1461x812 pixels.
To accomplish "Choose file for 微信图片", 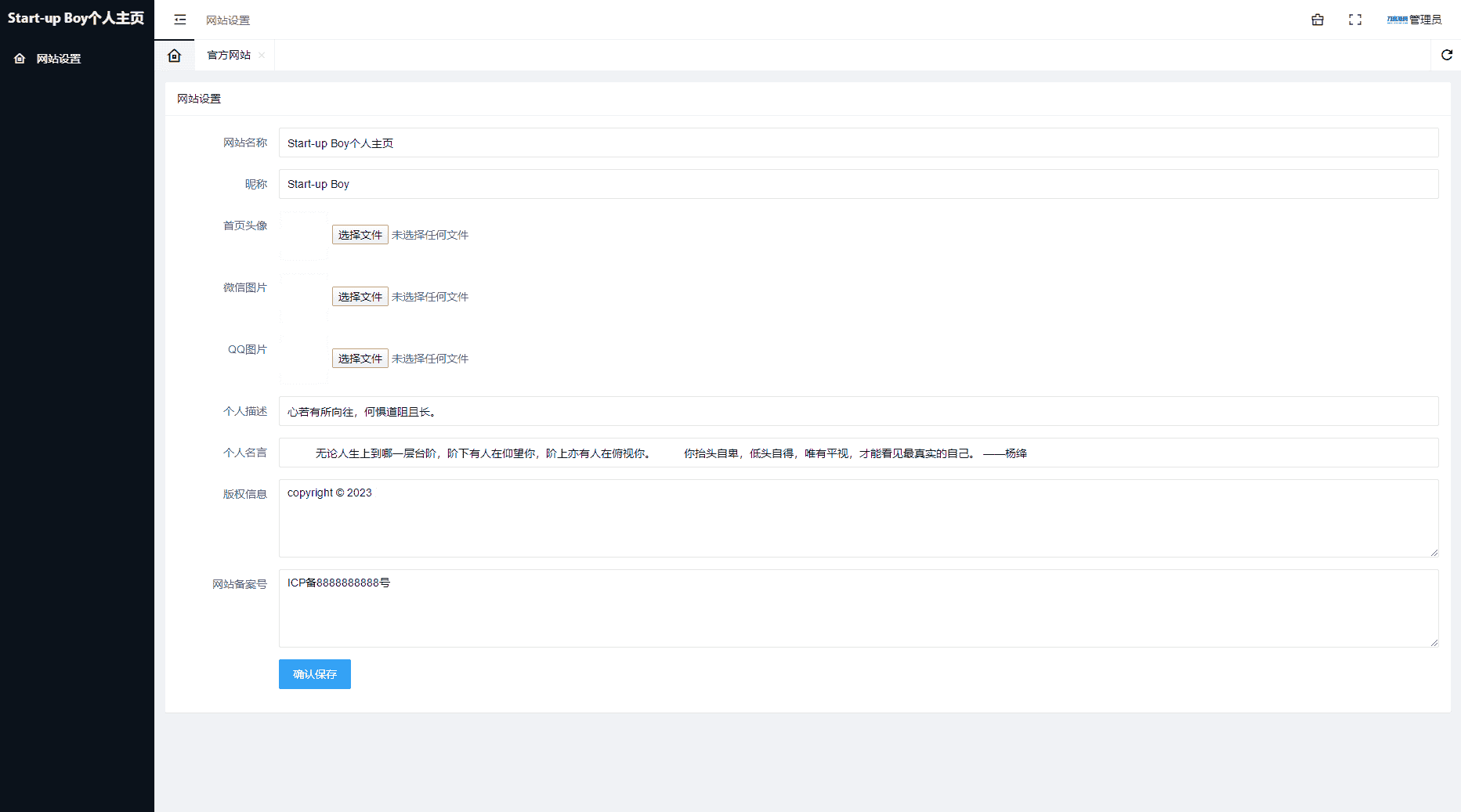I will tap(360, 297).
